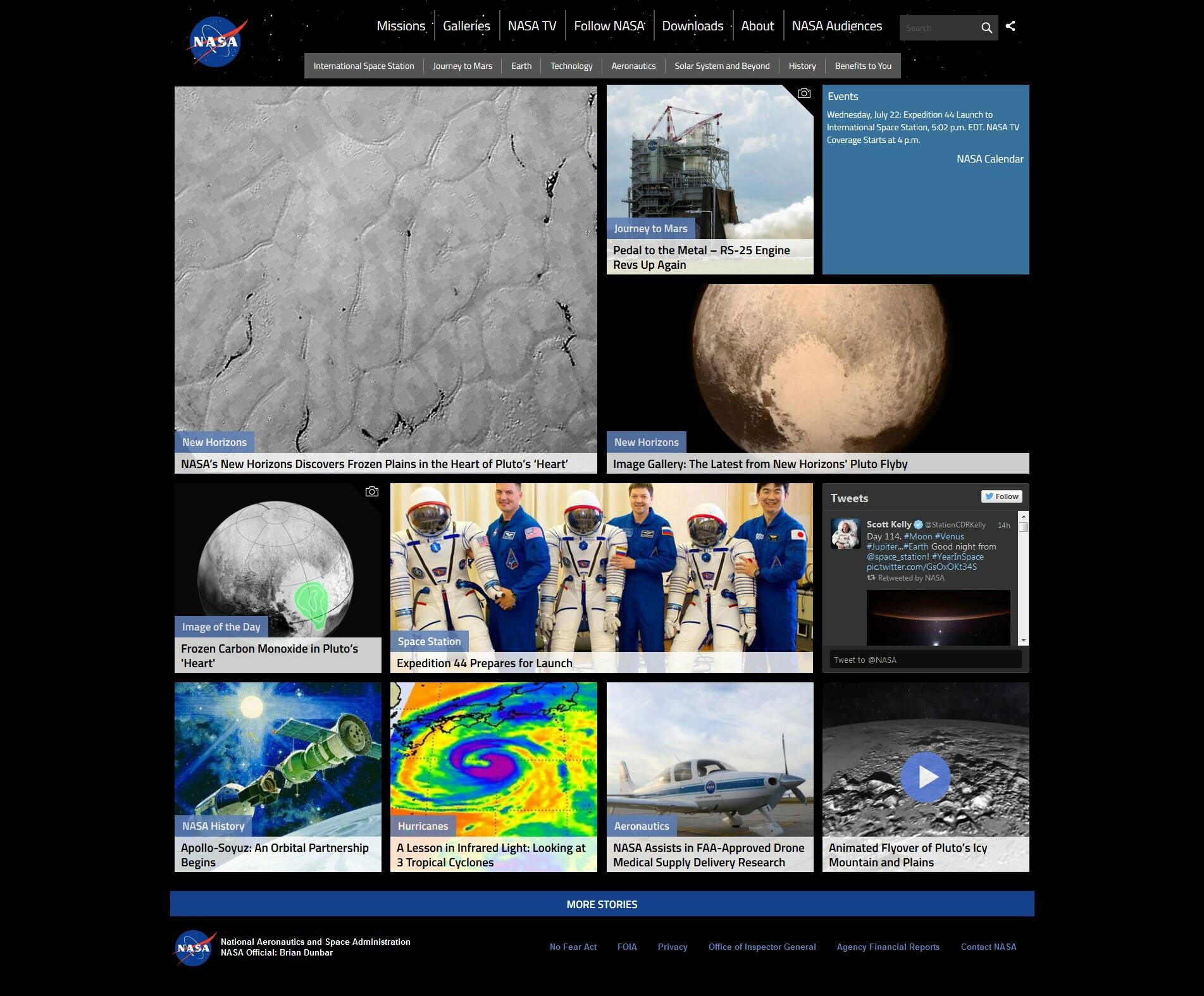The image size is (1204, 996).
Task: Open FAA-Approved Drone Medical Supply story
Action: point(709,855)
